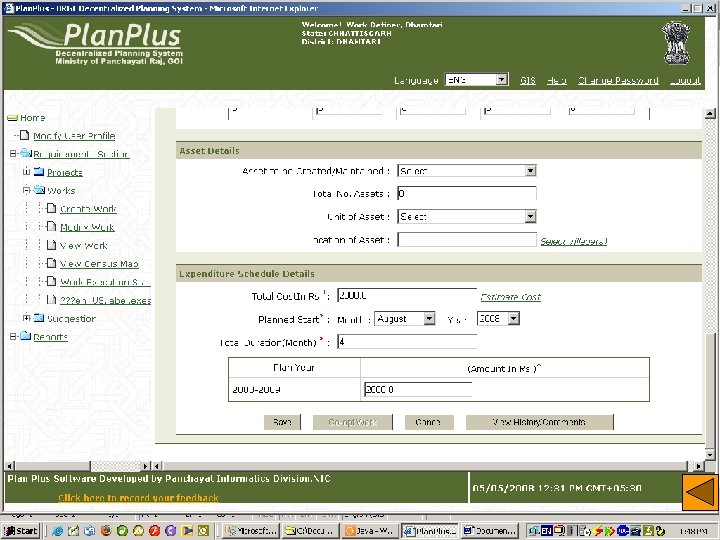
Task: Expand the Suggestion tree node
Action: click(x=27, y=318)
